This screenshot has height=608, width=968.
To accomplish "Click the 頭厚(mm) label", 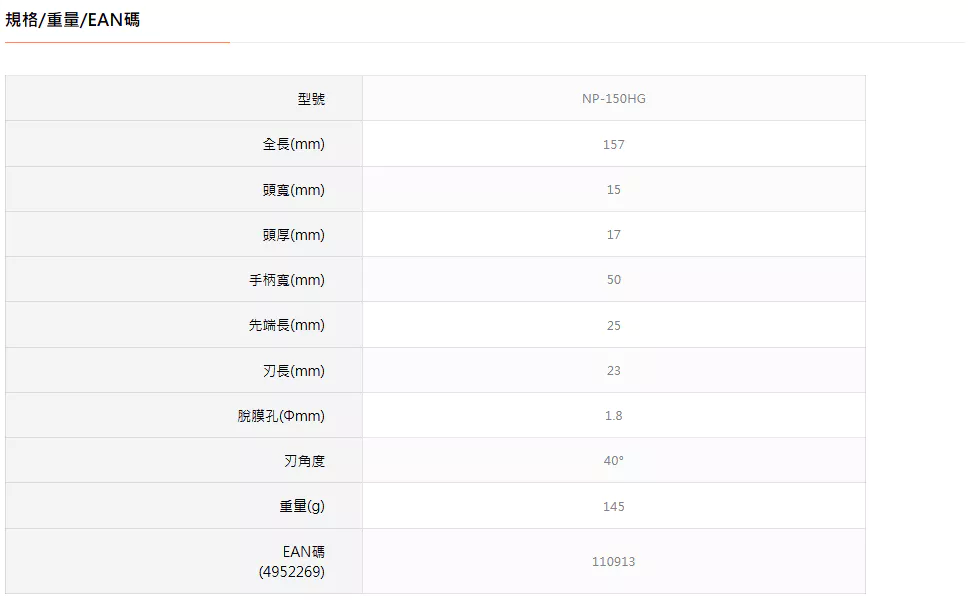I will (x=294, y=235).
